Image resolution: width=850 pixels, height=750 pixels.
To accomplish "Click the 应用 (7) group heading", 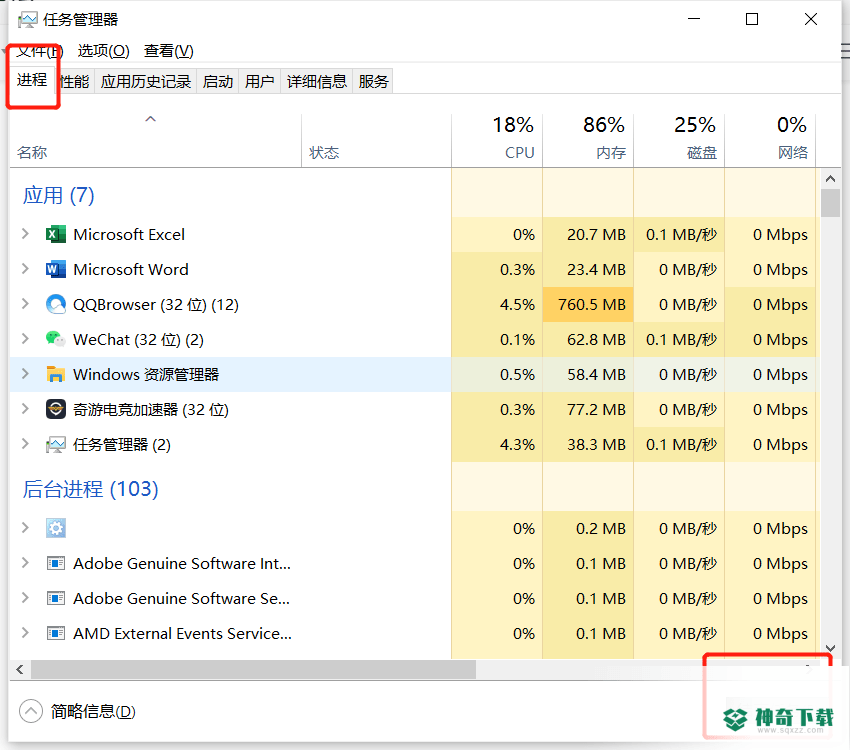I will tap(59, 195).
